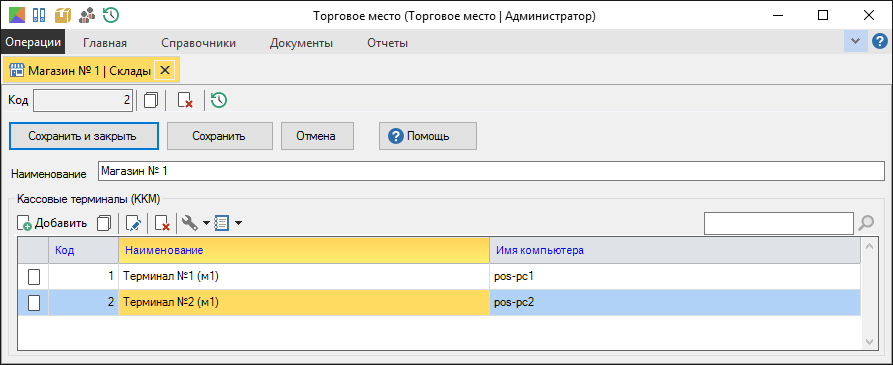Switch to the Главная tab
893x365 pixels.
point(105,43)
